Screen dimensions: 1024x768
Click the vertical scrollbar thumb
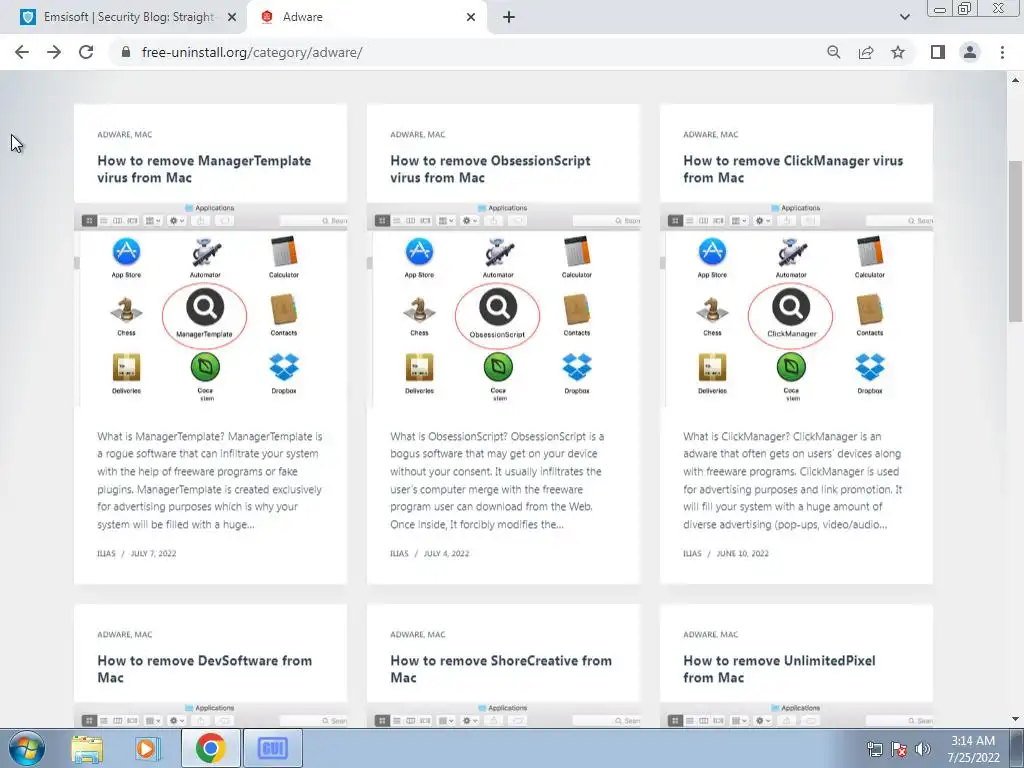point(1015,240)
